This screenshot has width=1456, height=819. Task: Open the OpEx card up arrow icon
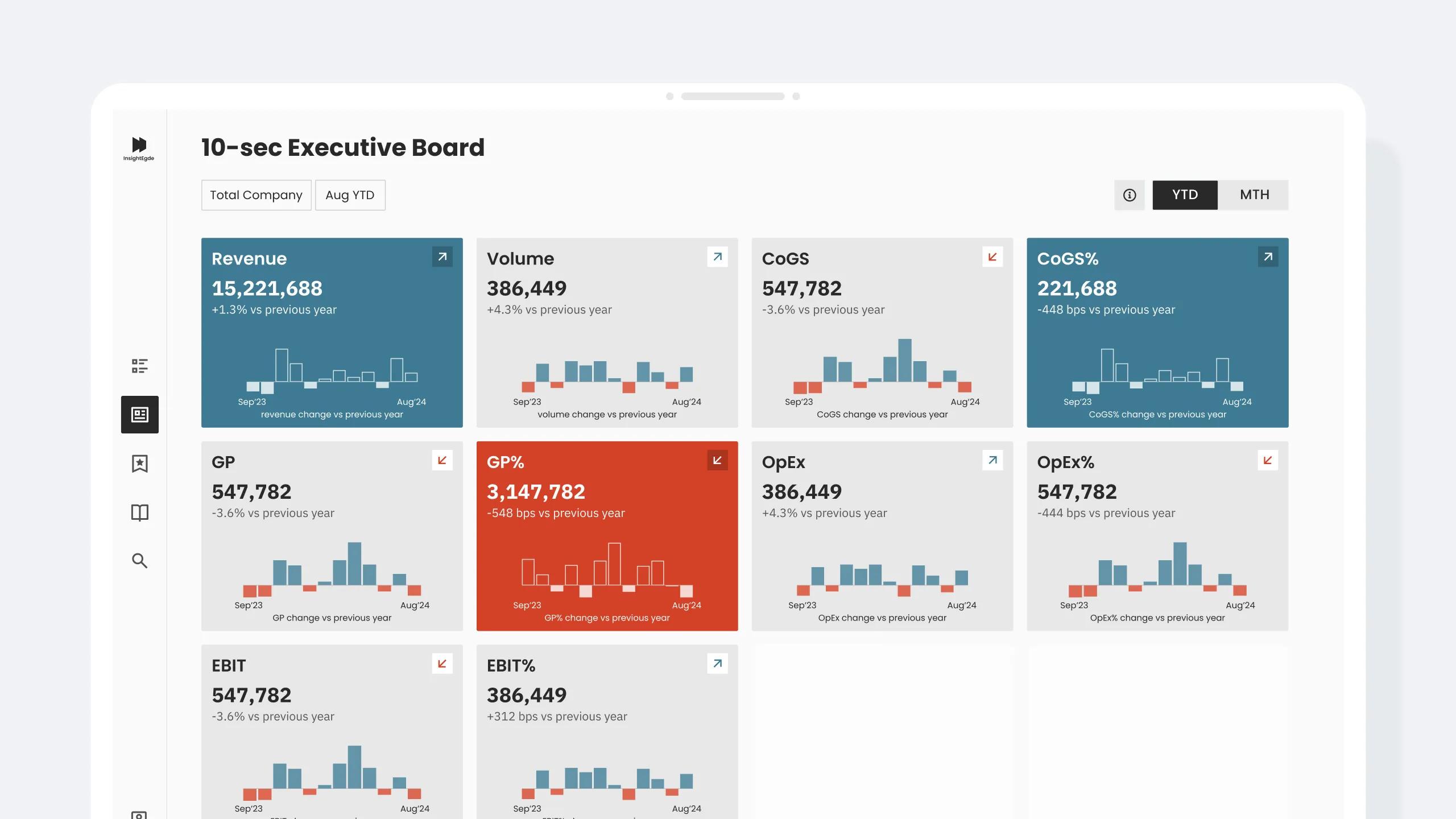(x=993, y=461)
